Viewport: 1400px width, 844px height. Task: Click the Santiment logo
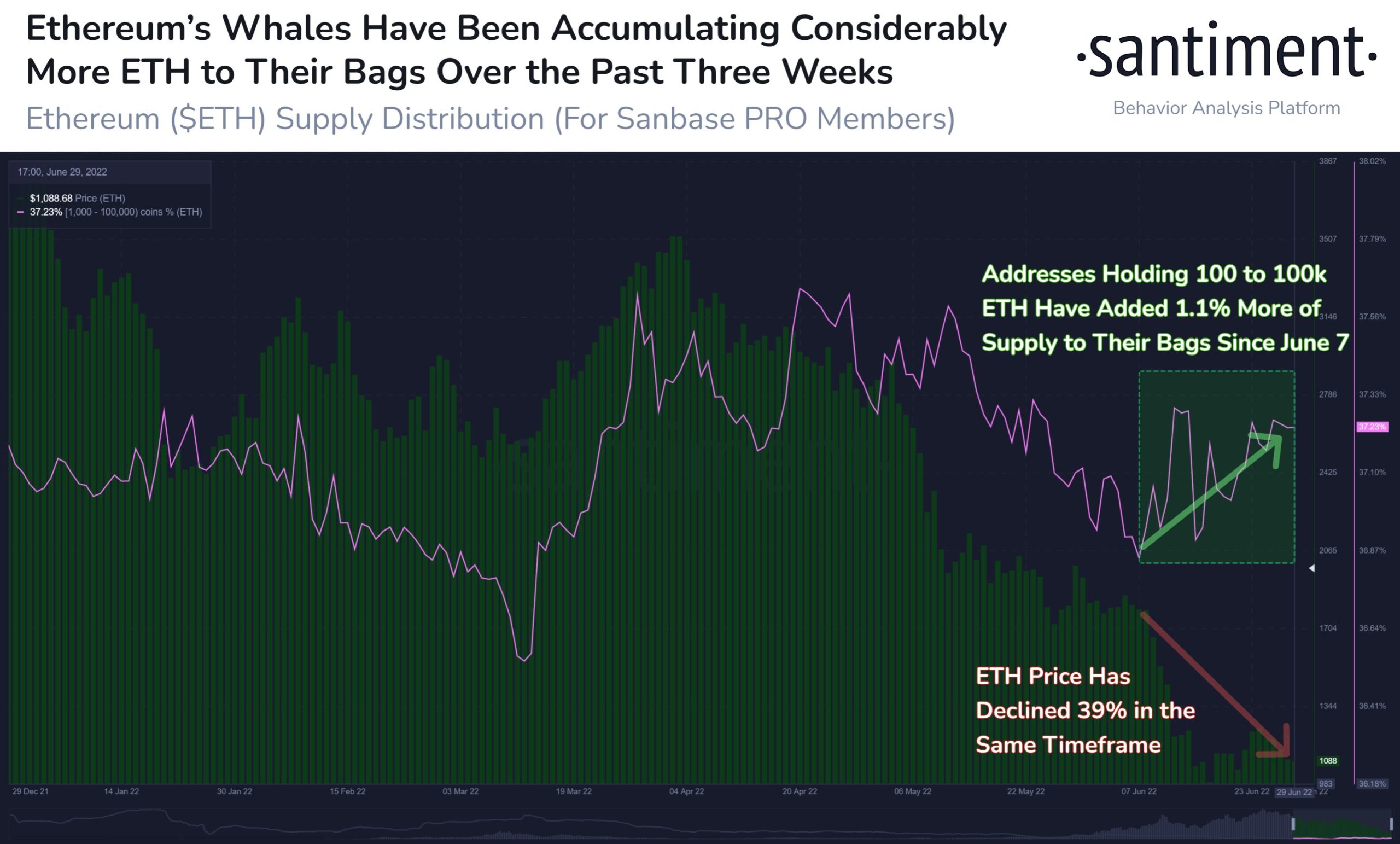tap(1226, 53)
